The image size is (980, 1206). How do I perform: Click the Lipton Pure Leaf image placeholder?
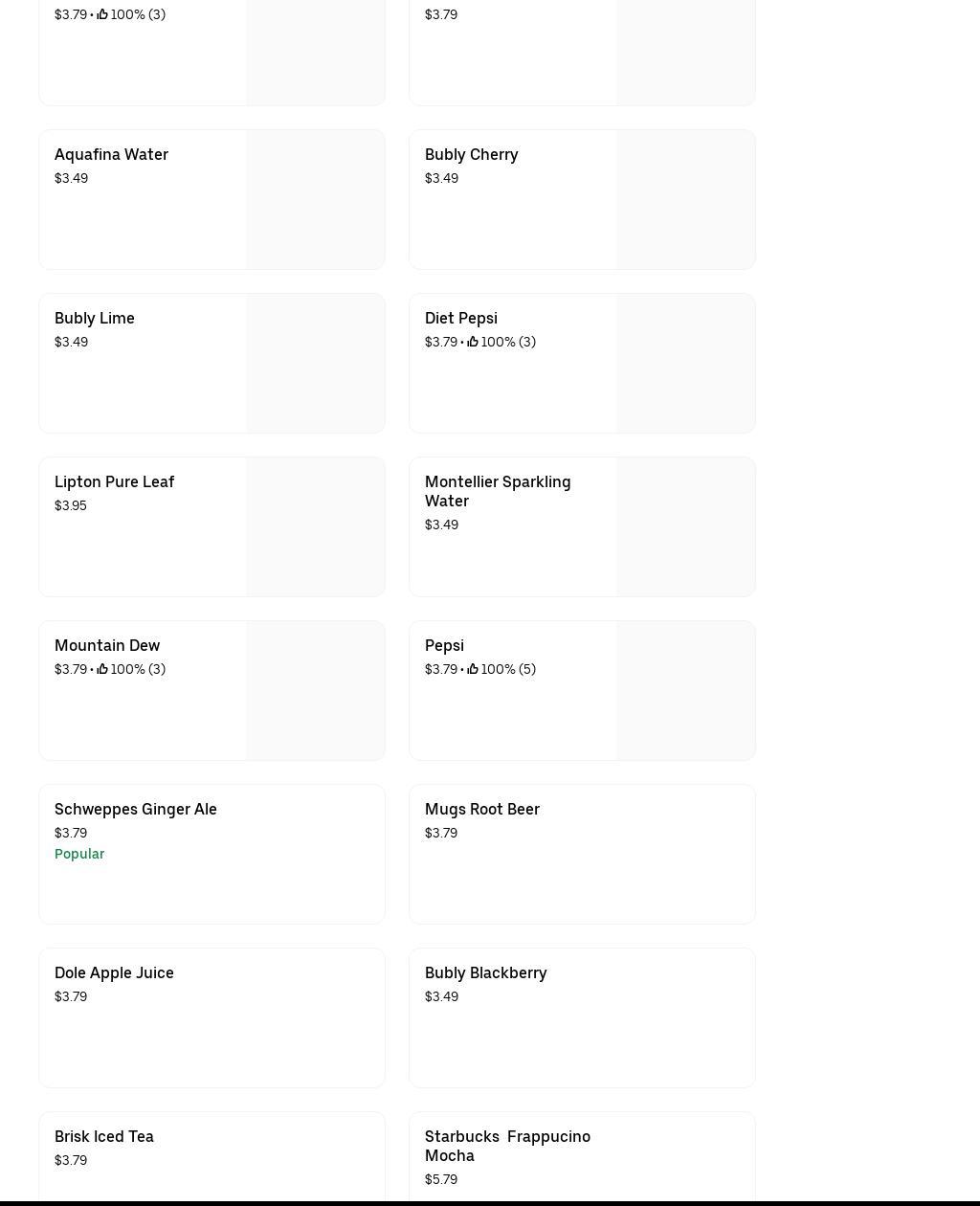(x=315, y=526)
